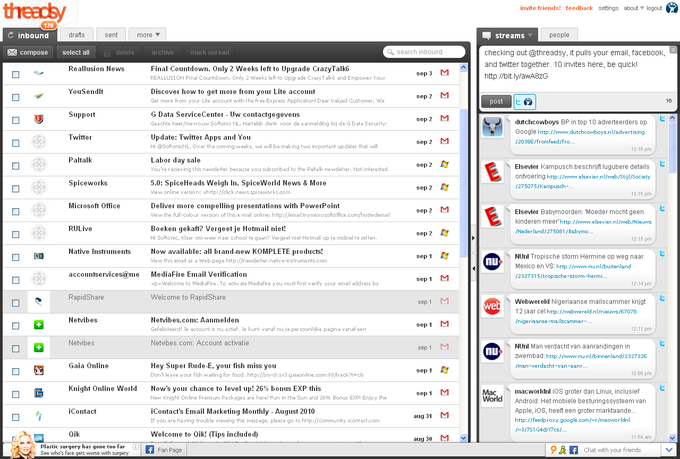Open the drafts tab

[x=76, y=35]
